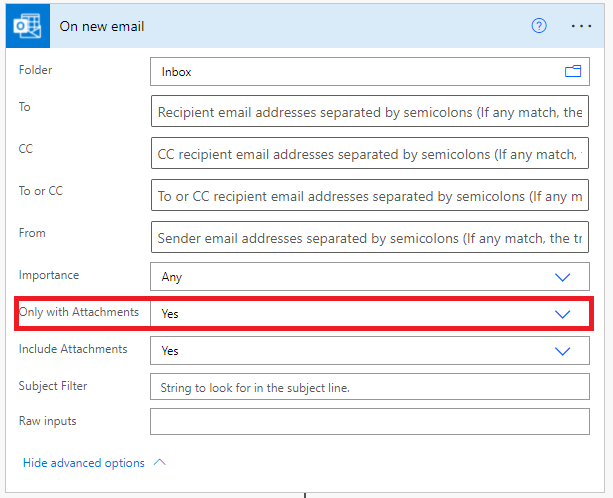Viewport: 613px width, 498px height.
Task: Click the Yes value in Include Attachments
Action: [x=170, y=351]
